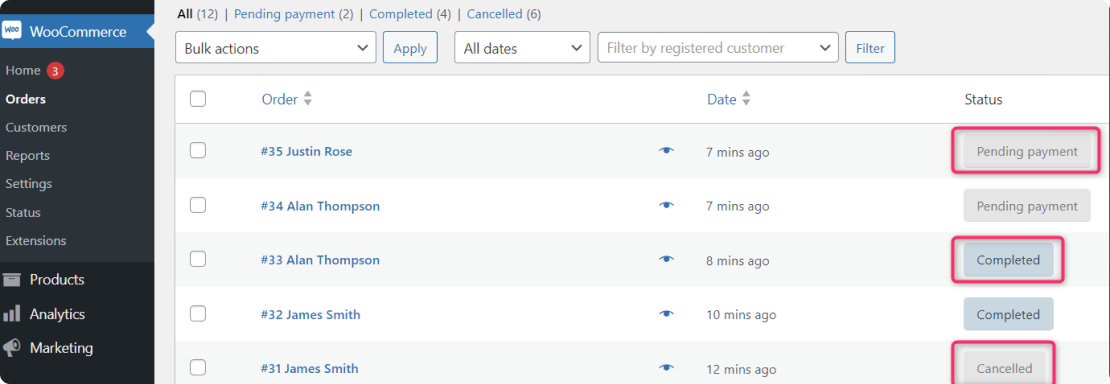Preview order #33 using eye icon
This screenshot has height=384, width=1110.
click(665, 260)
